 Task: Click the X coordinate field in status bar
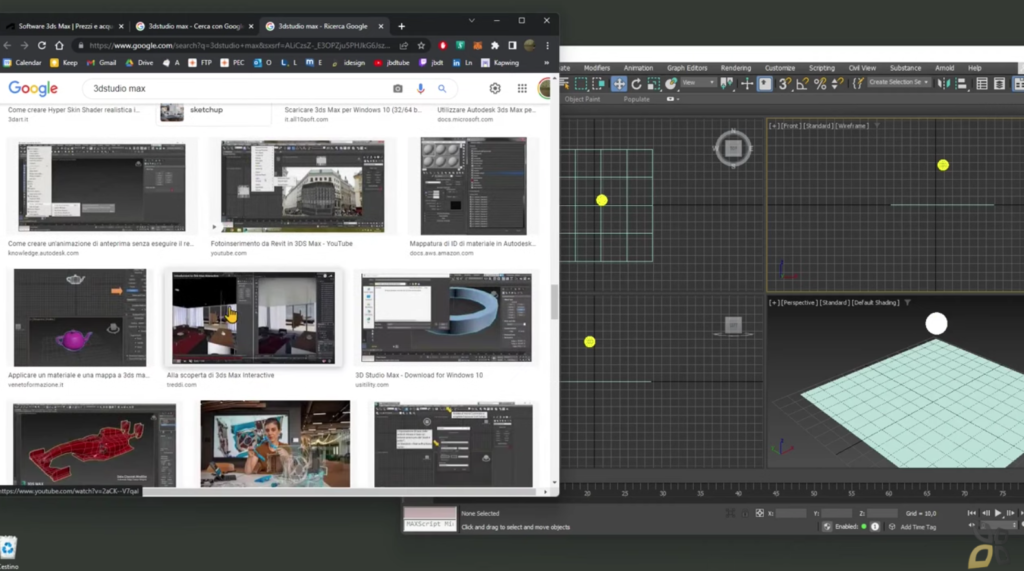coord(791,514)
